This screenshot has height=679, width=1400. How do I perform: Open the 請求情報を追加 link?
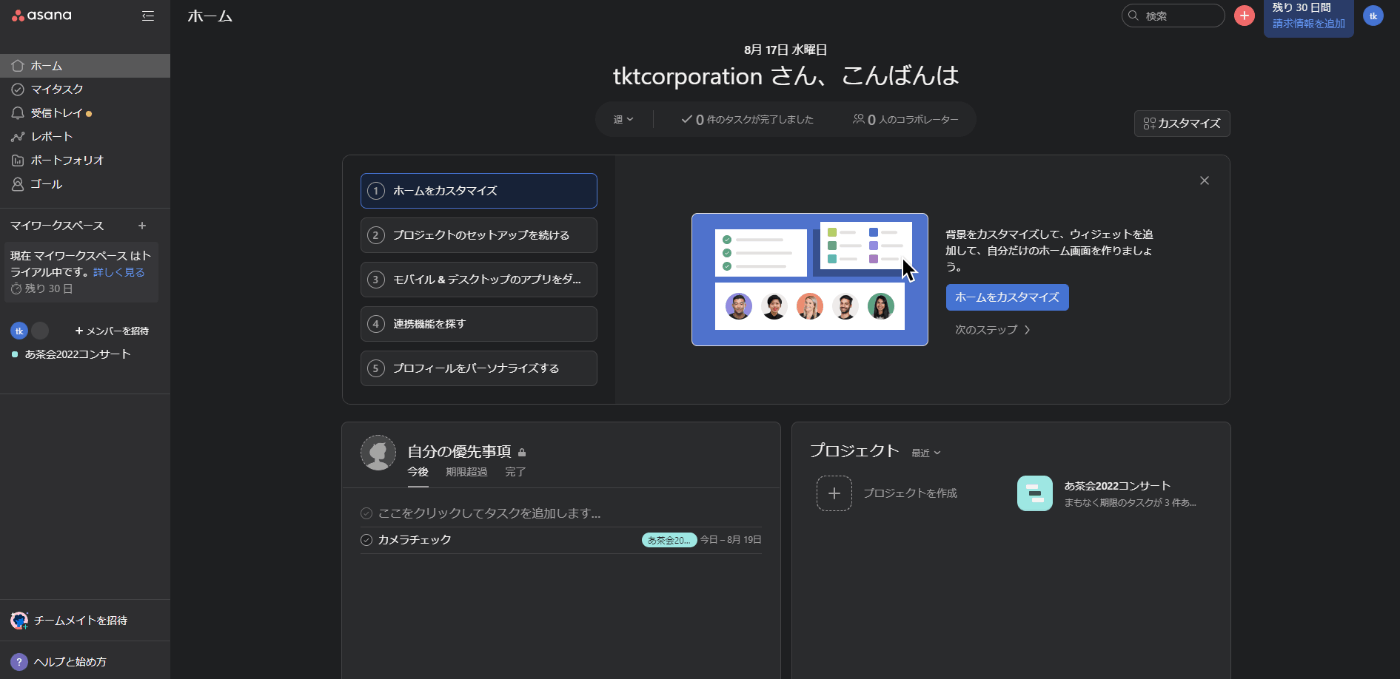pos(1308,23)
